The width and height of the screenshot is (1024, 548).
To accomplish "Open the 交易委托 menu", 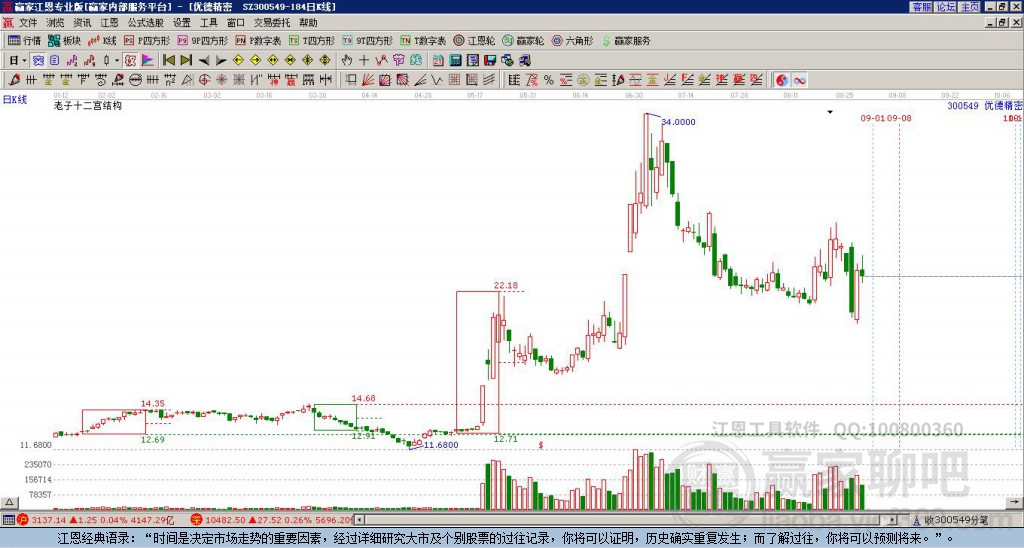I will click(272, 23).
